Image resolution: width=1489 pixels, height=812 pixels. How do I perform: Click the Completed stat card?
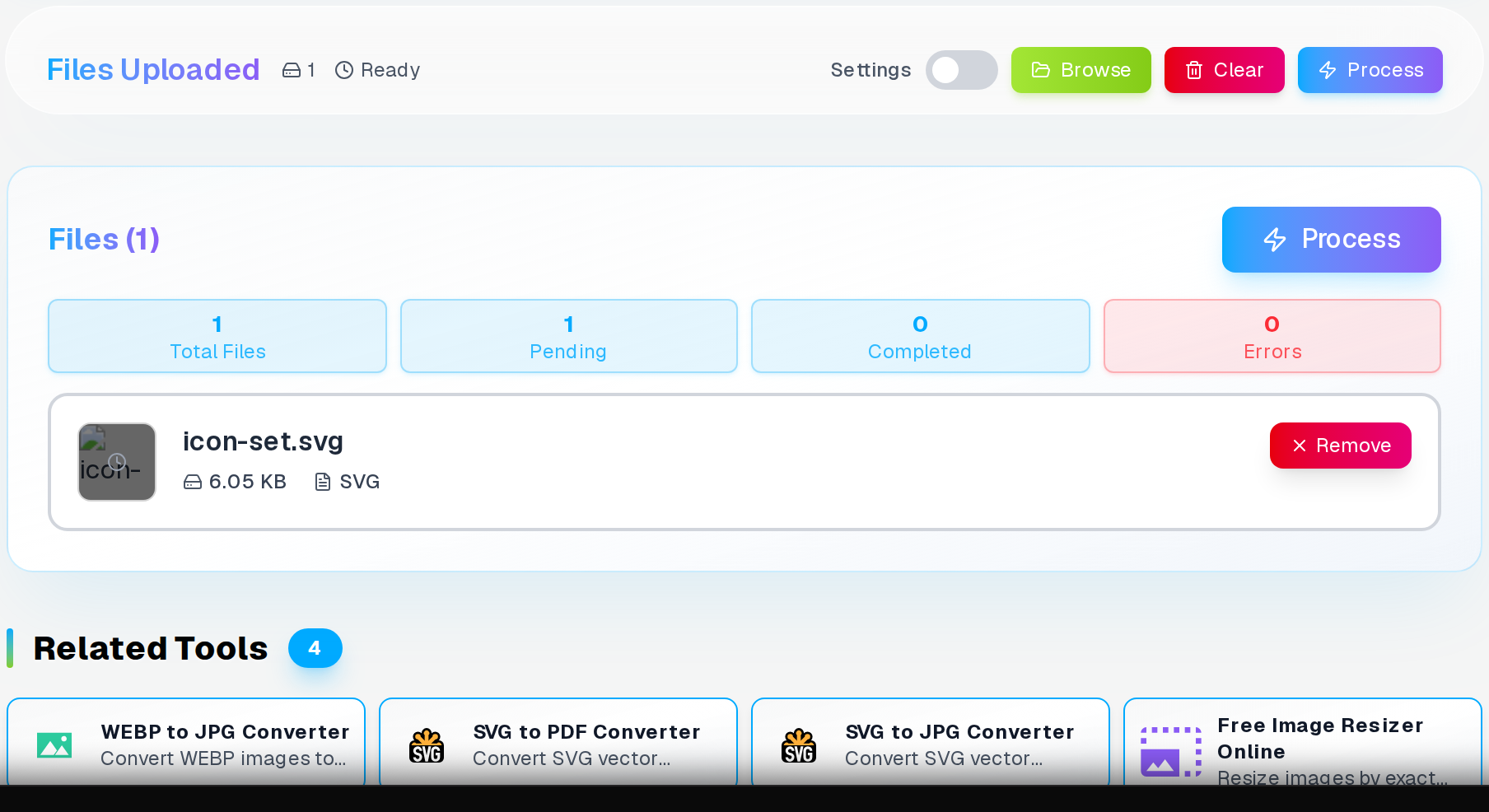(920, 336)
